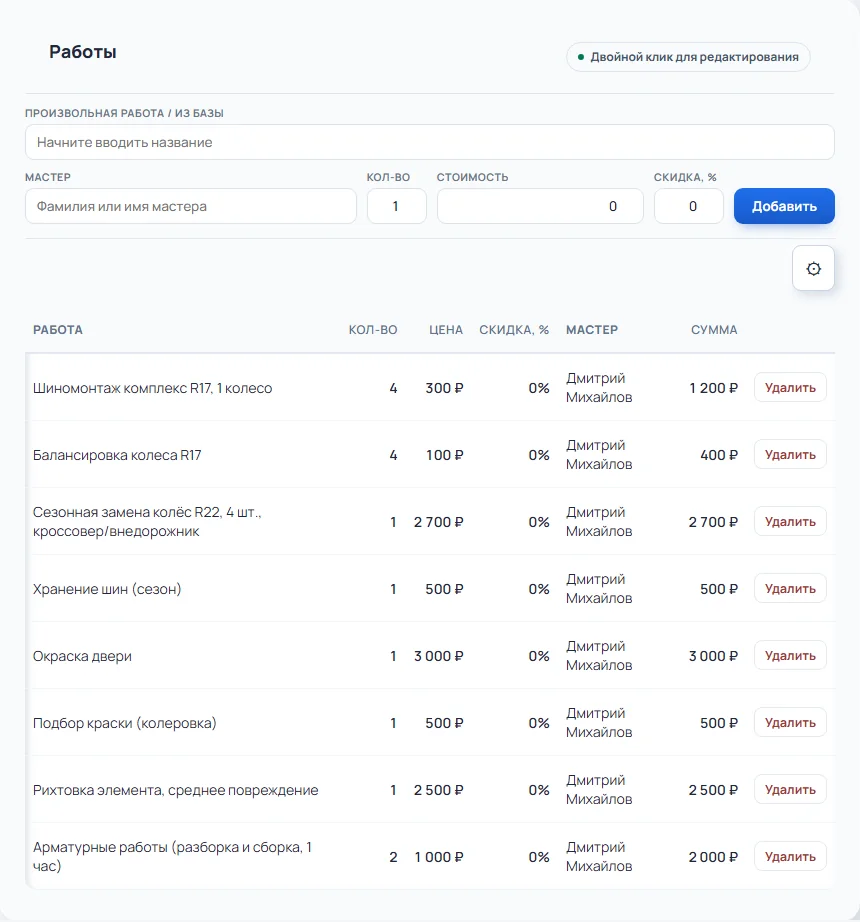The image size is (860, 922).
Task: Select the Кол-во quantity input
Action: [397, 206]
